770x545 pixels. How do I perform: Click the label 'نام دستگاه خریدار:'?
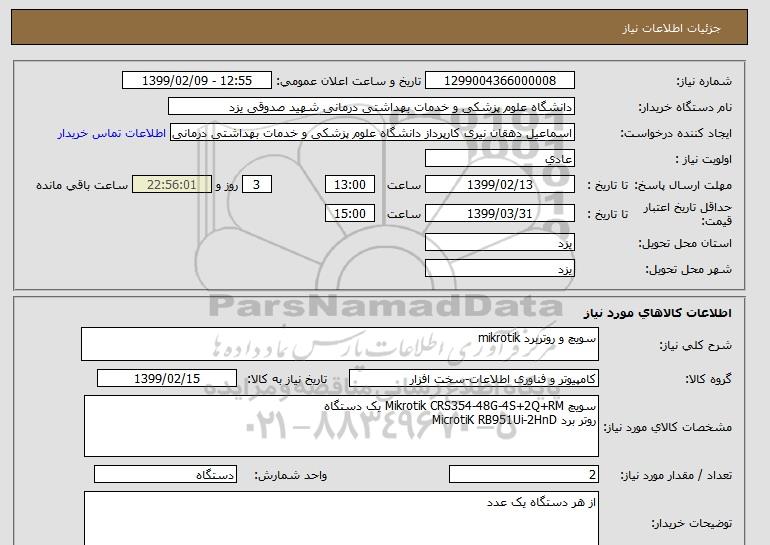click(685, 107)
